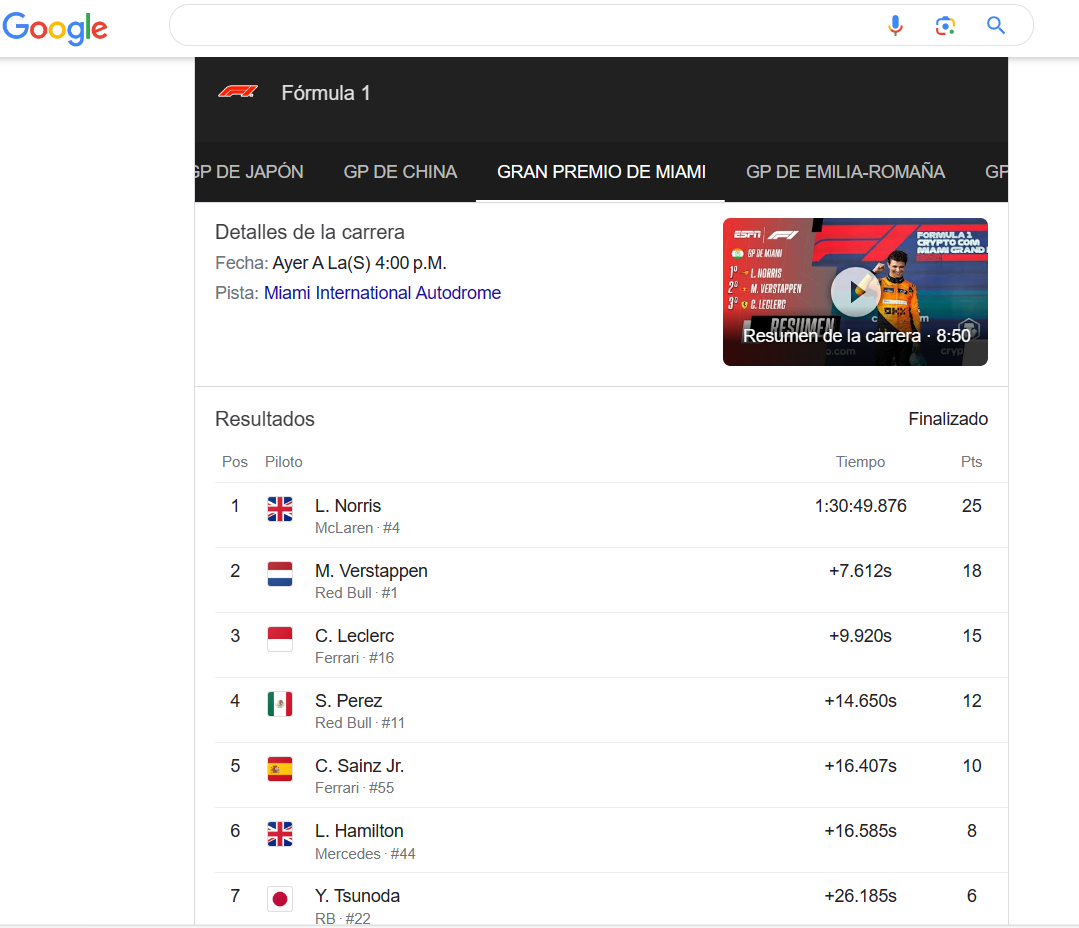Switch to GP de Emilia-Romaña tab

[x=845, y=172]
